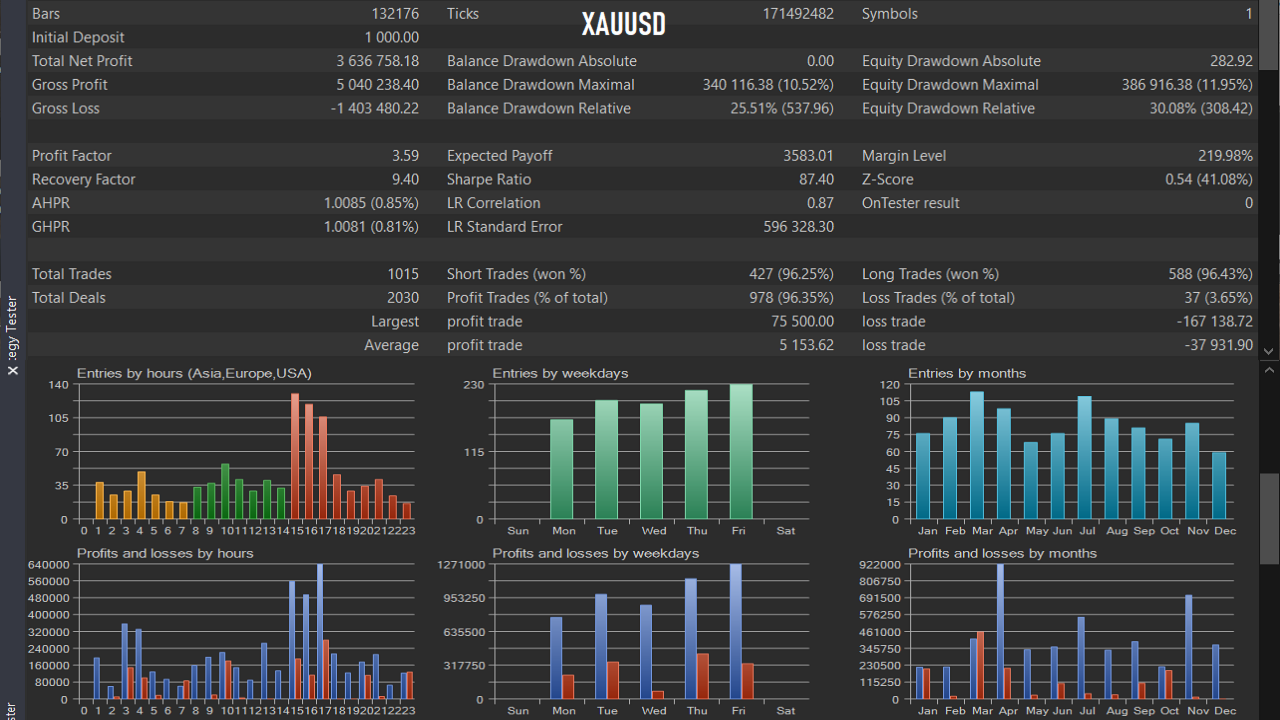The image size is (1280, 720).
Task: Click the vertical scrollbar thumb on right
Action: tap(1269, 518)
